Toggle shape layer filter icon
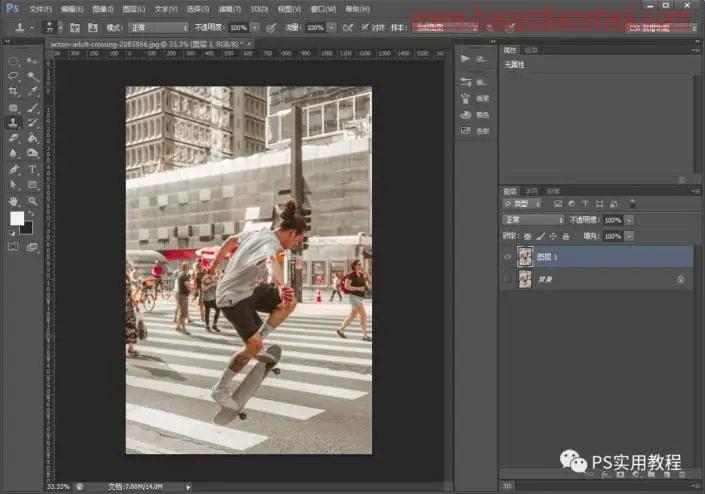This screenshot has height=494, width=705. coord(600,204)
